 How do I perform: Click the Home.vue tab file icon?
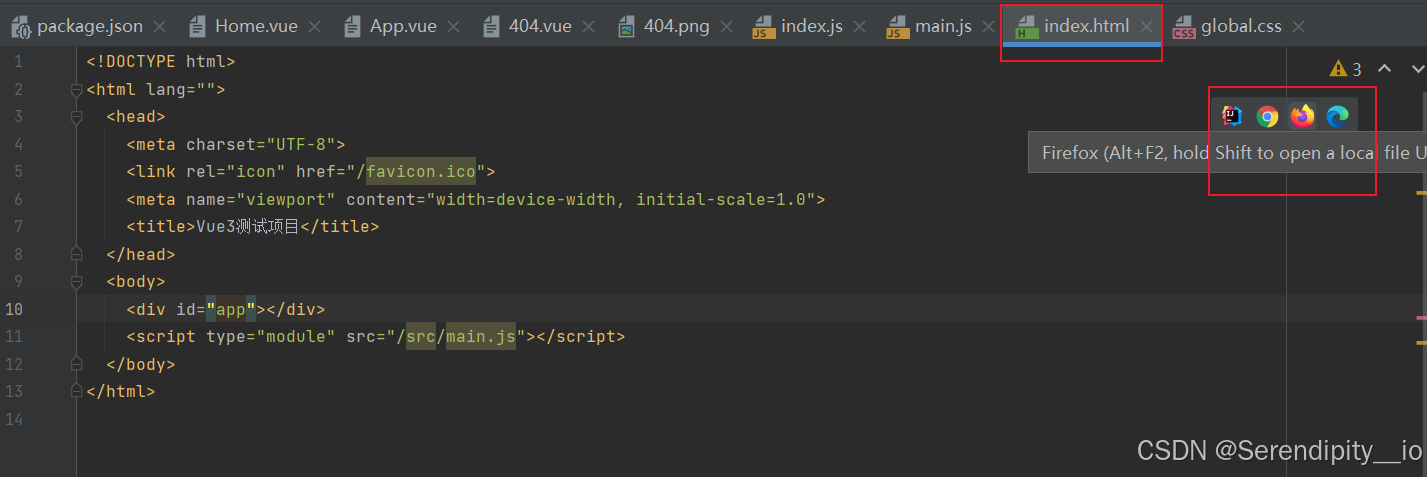coord(198,27)
